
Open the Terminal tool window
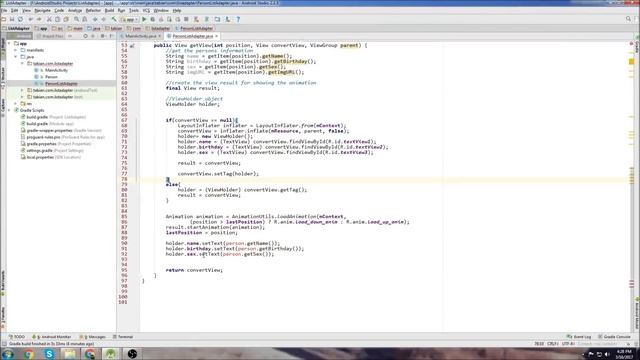tap(123, 337)
